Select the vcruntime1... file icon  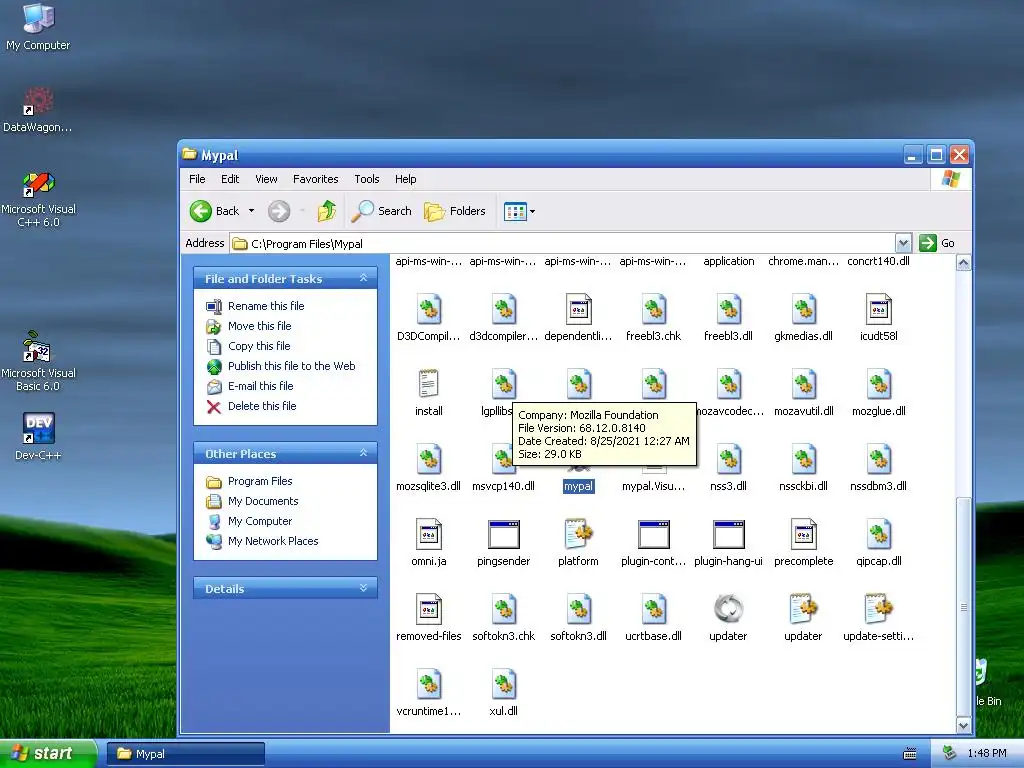click(428, 684)
